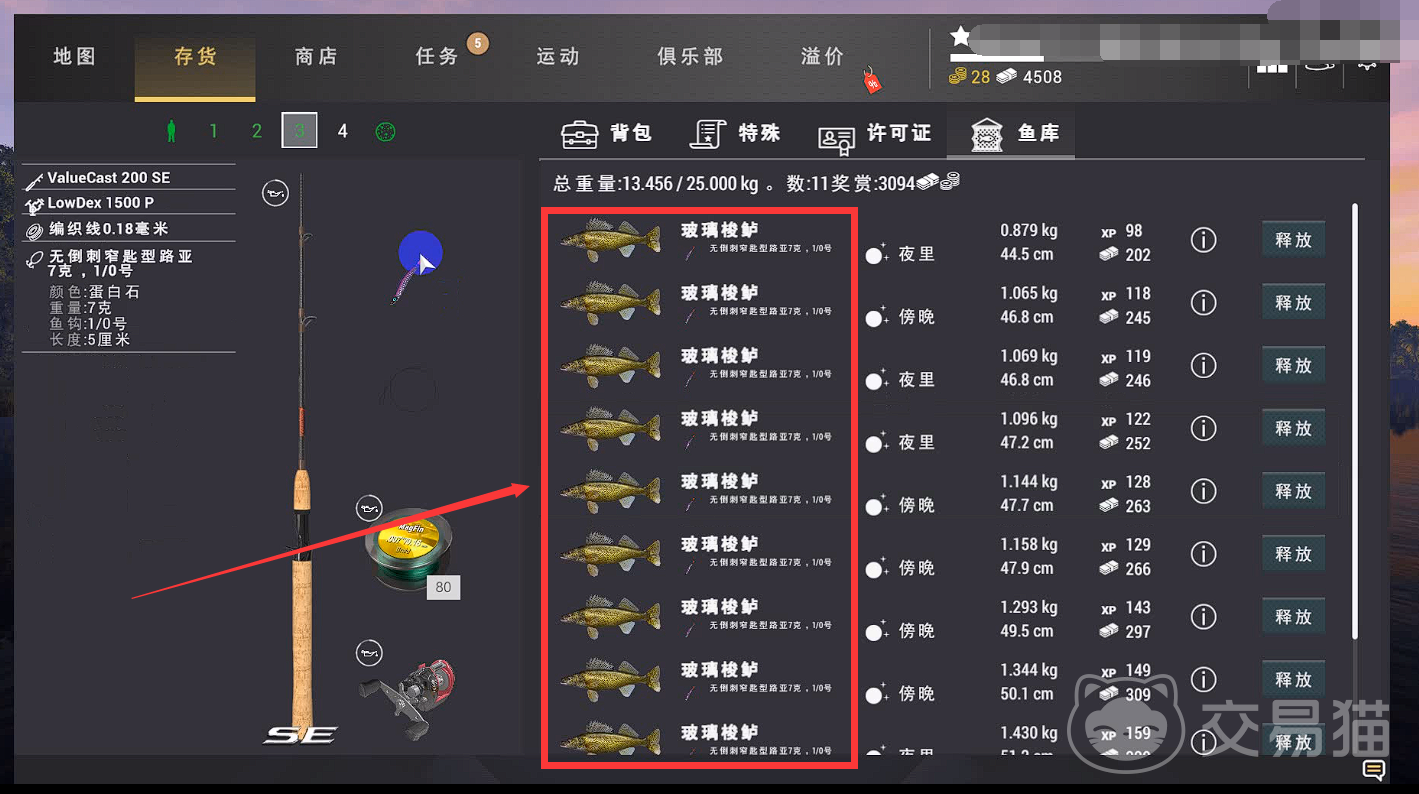Release the 1.065 kg walleye with 释放
Image resolution: width=1419 pixels, height=794 pixels.
click(x=1293, y=303)
